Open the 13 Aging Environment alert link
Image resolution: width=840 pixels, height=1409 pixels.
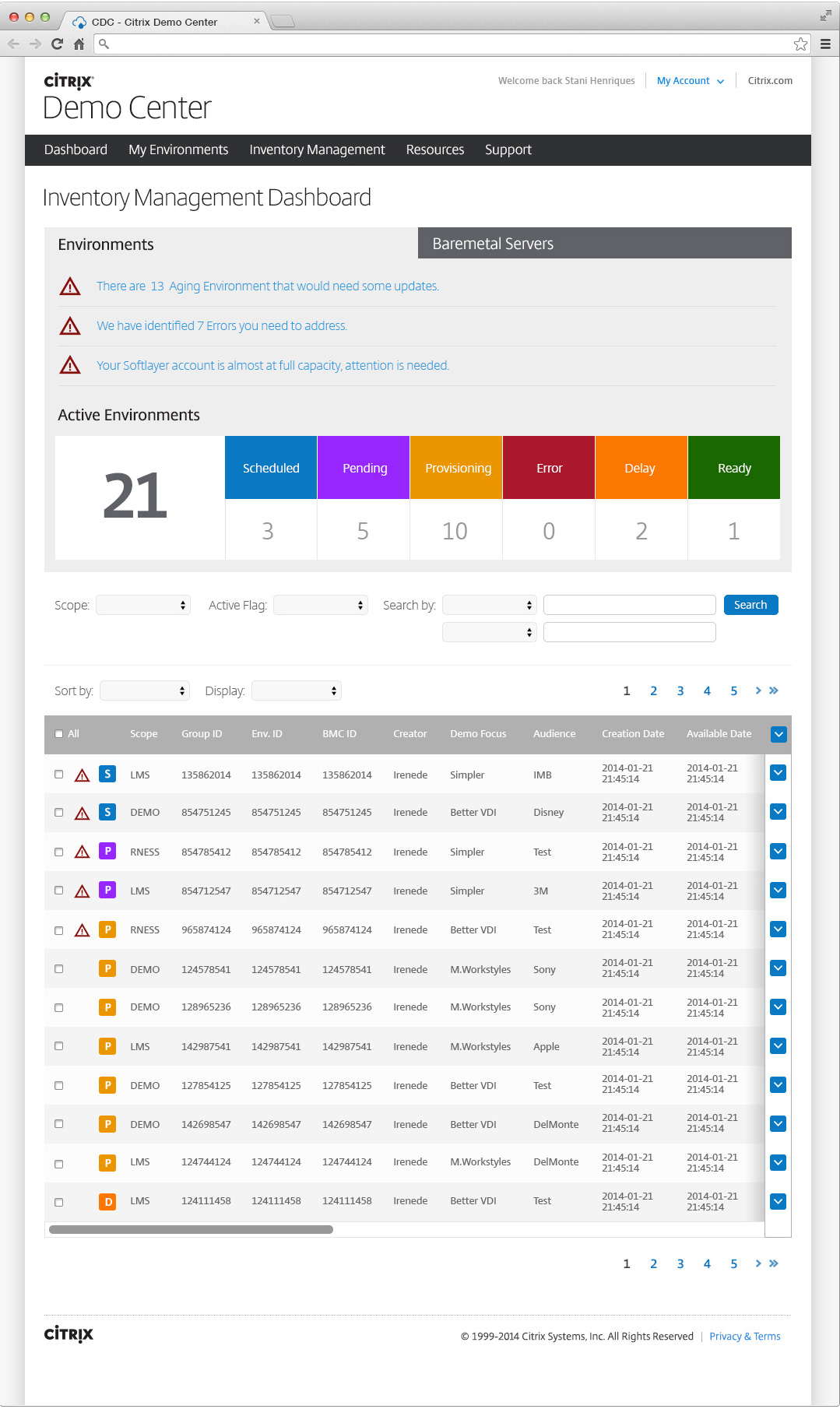[x=268, y=286]
